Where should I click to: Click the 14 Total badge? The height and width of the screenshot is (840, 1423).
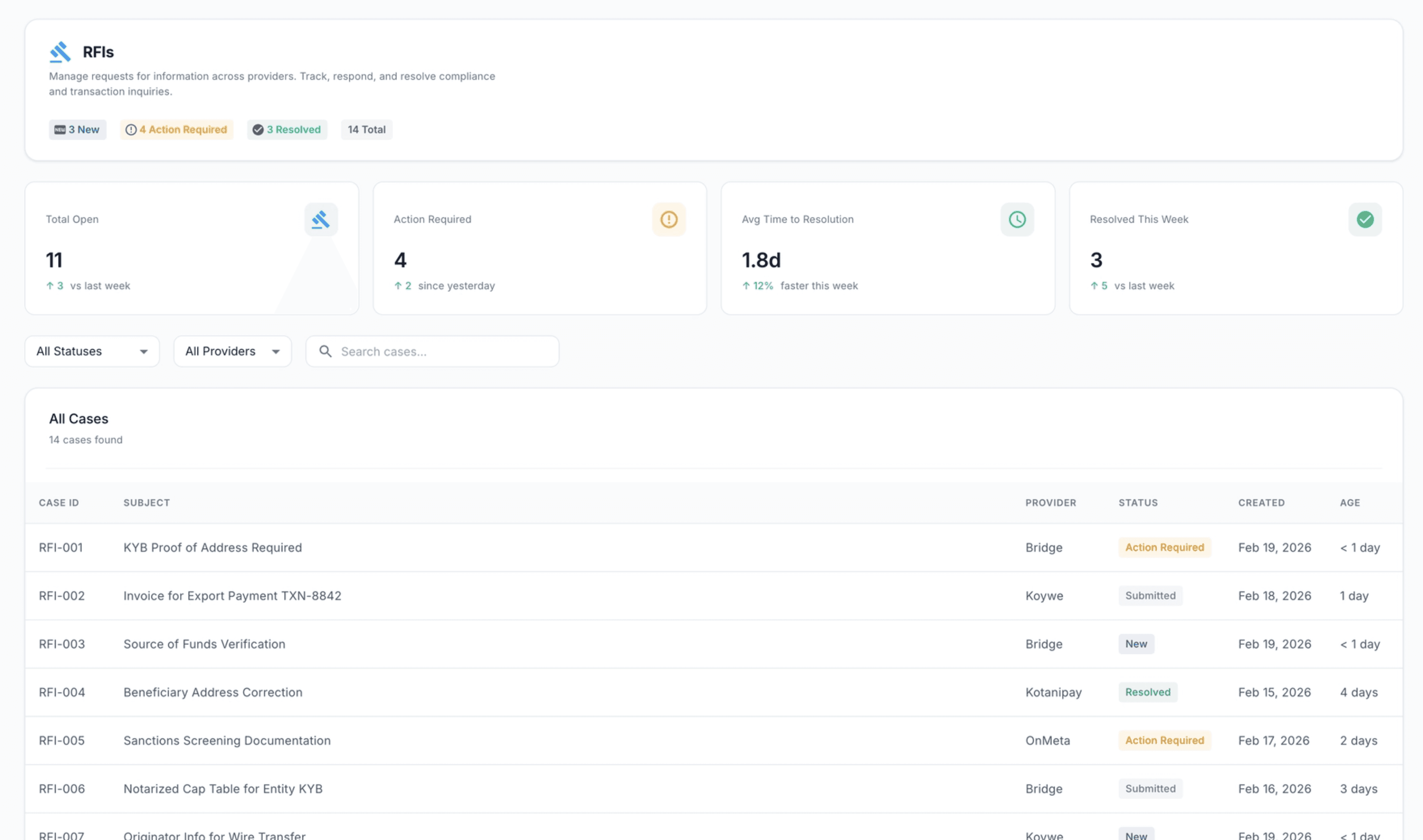pos(366,129)
